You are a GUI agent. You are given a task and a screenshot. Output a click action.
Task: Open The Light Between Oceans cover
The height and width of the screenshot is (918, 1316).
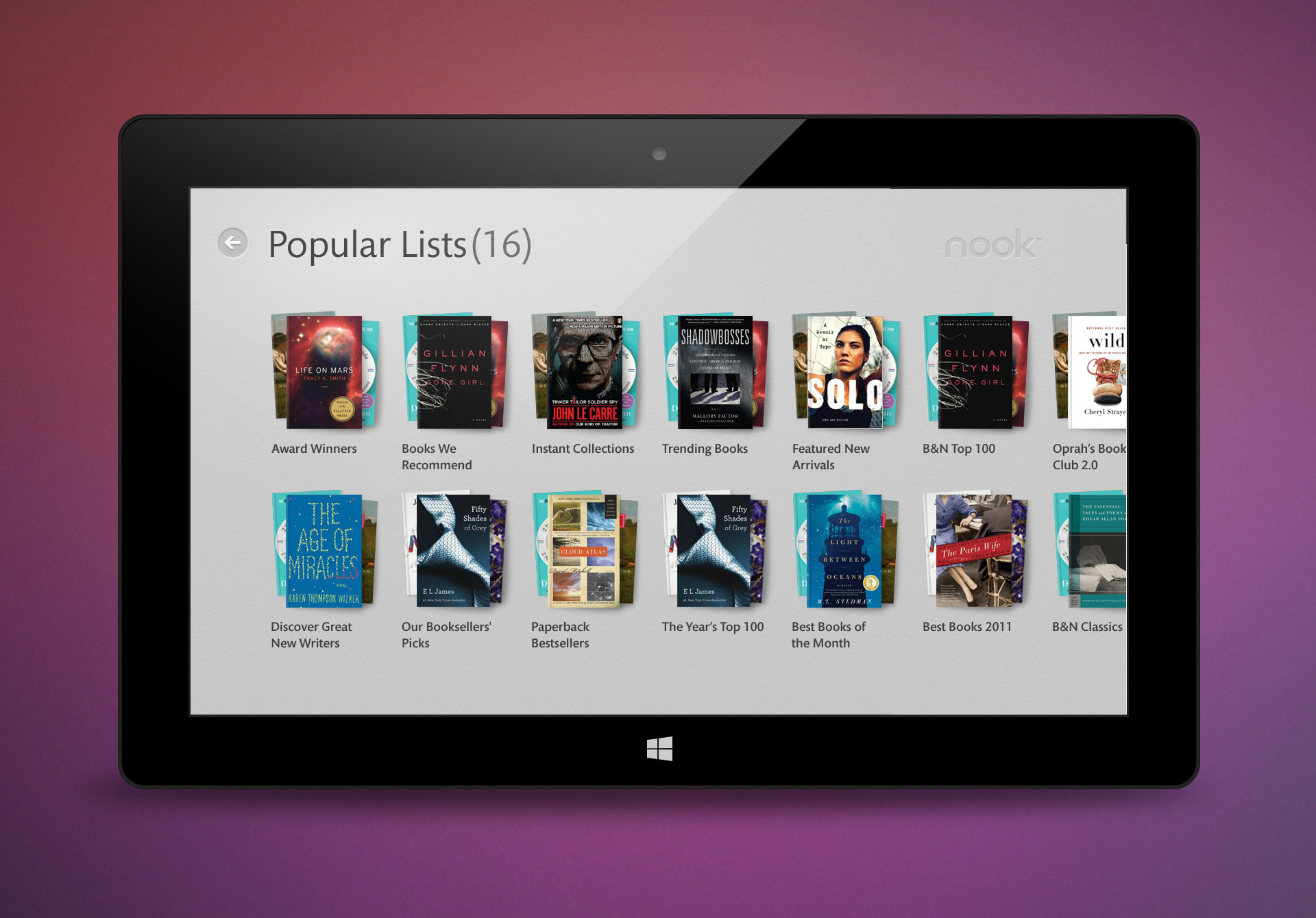pyautogui.click(x=844, y=551)
